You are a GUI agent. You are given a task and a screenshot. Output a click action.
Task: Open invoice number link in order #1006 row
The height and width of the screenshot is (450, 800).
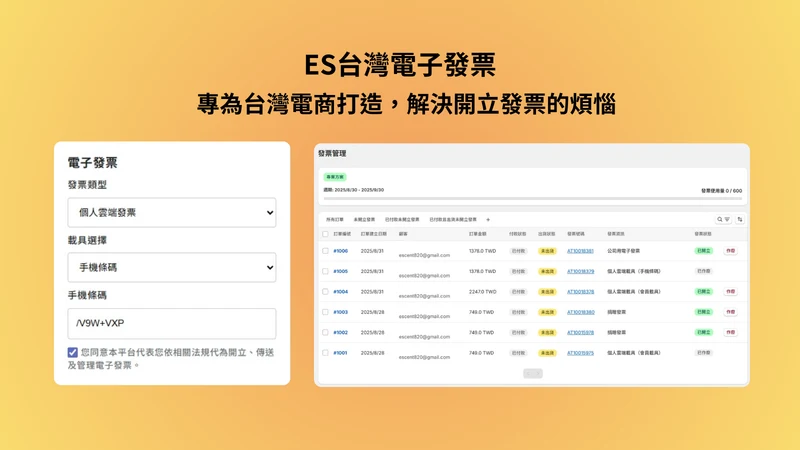coord(580,251)
